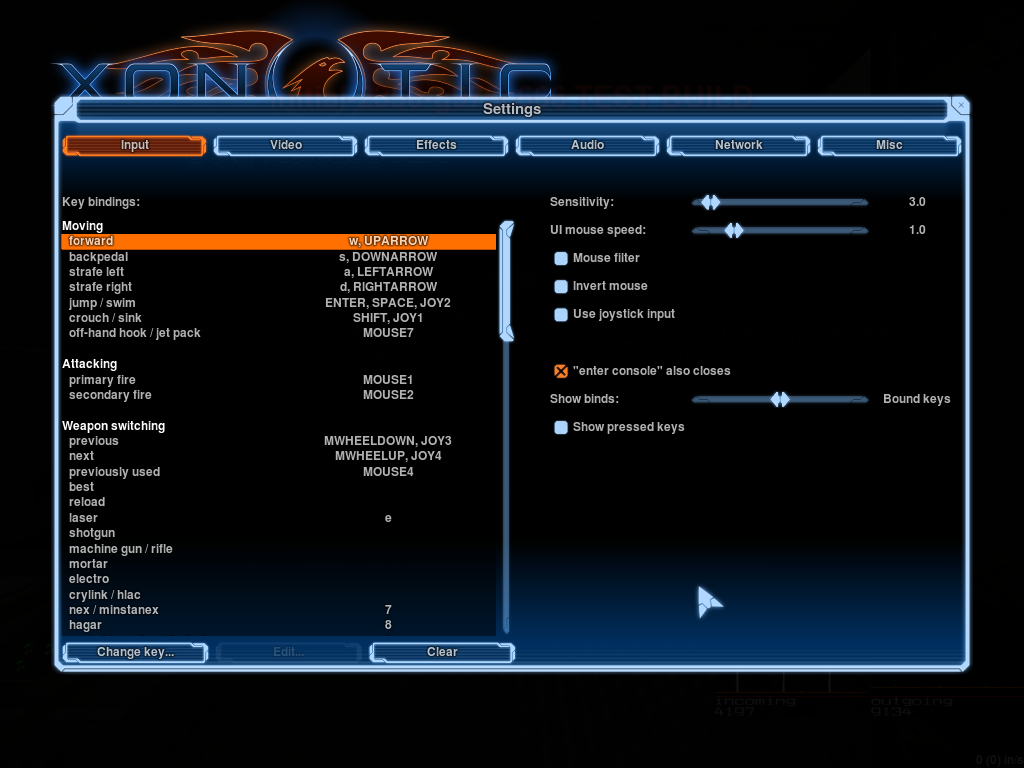
Task: Select the forward key binding row
Action: [x=279, y=241]
